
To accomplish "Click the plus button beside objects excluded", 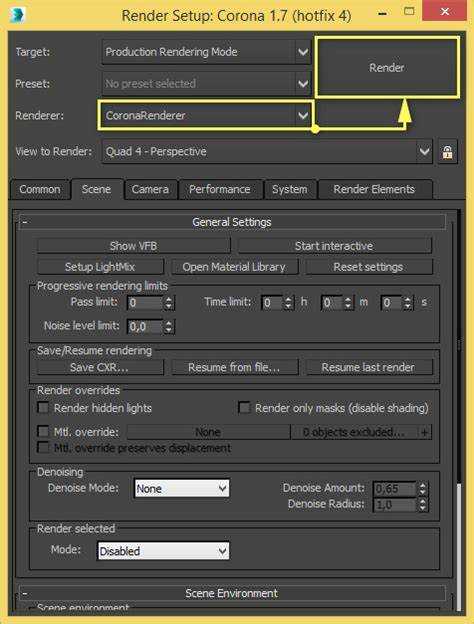I will [425, 432].
